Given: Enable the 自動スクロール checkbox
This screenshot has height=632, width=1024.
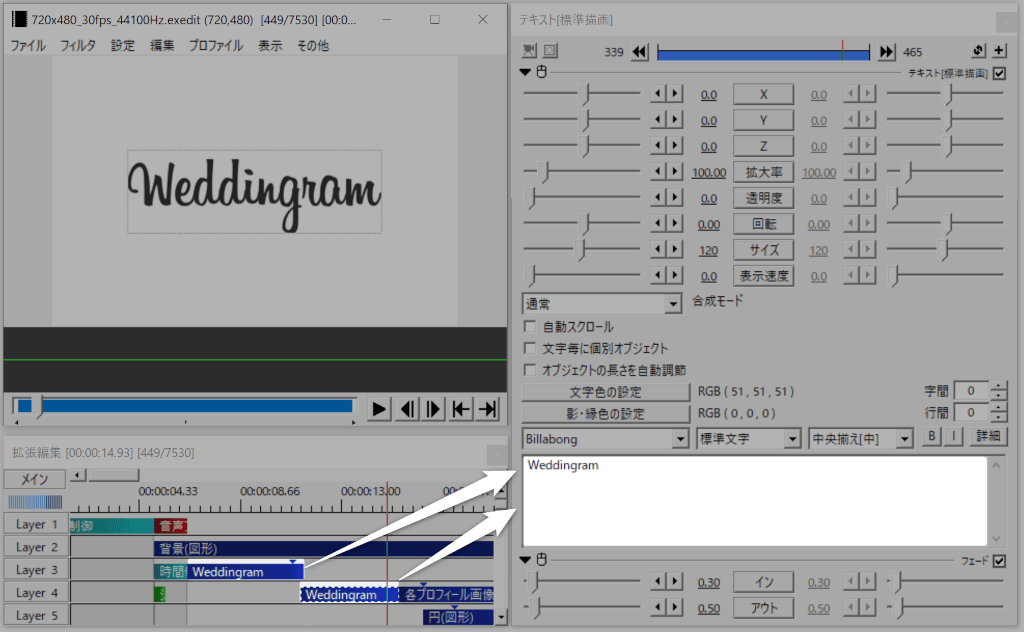Looking at the screenshot, I should click(x=530, y=327).
